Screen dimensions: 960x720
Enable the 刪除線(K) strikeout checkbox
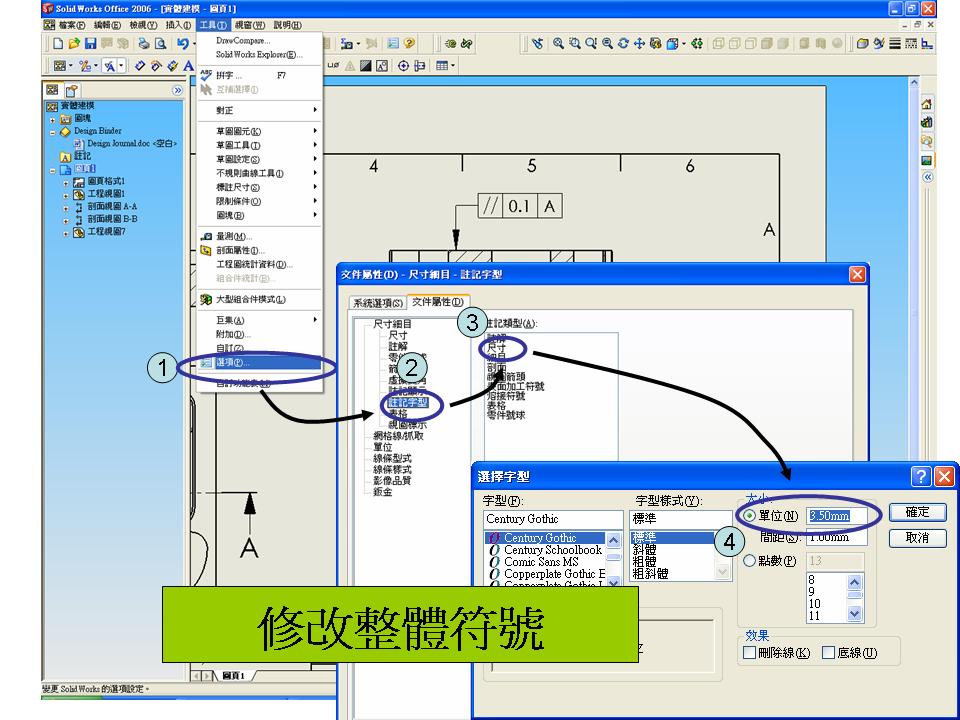pos(749,653)
